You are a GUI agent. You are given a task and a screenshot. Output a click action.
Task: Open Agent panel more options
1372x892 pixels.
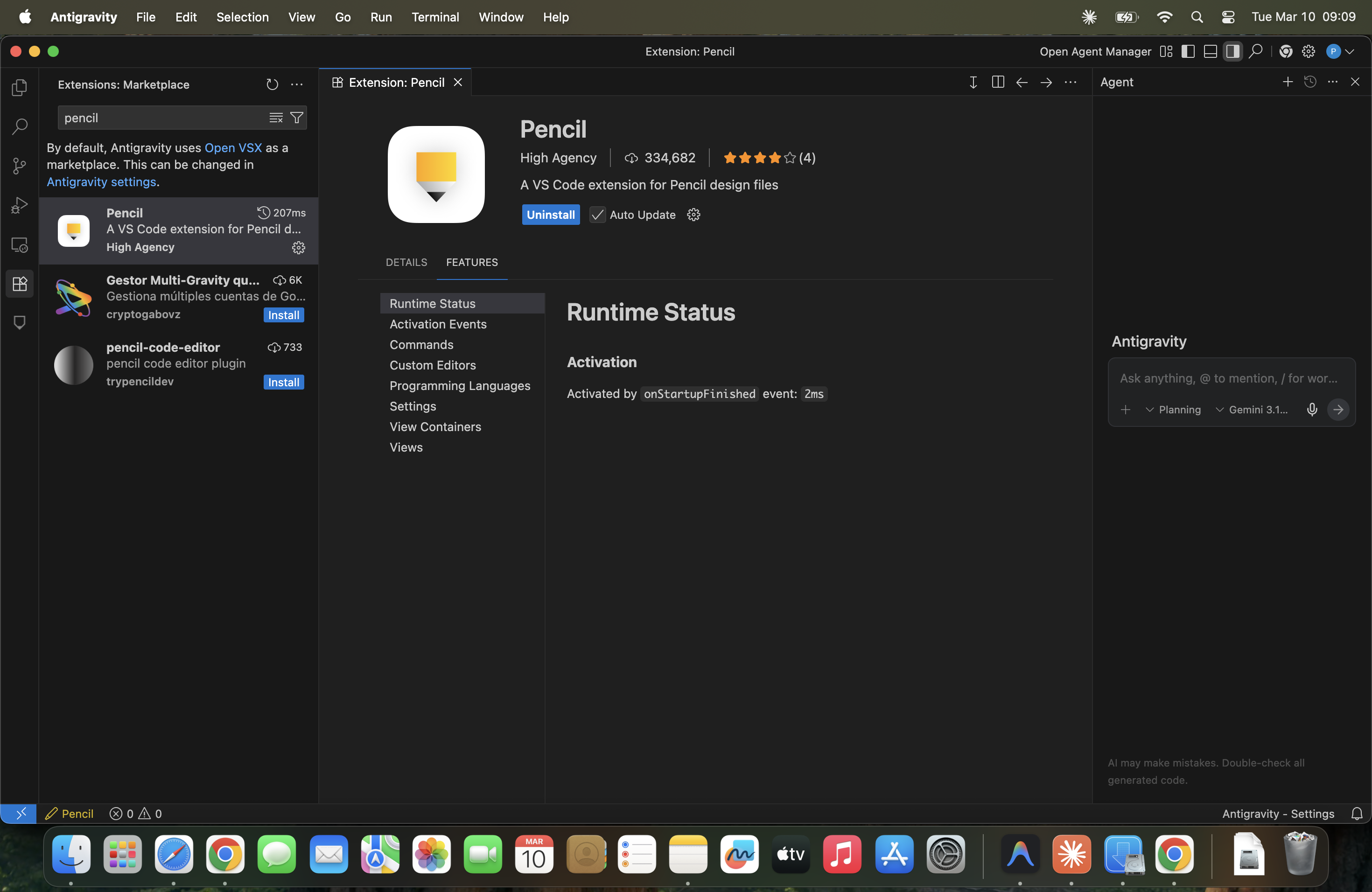point(1333,82)
